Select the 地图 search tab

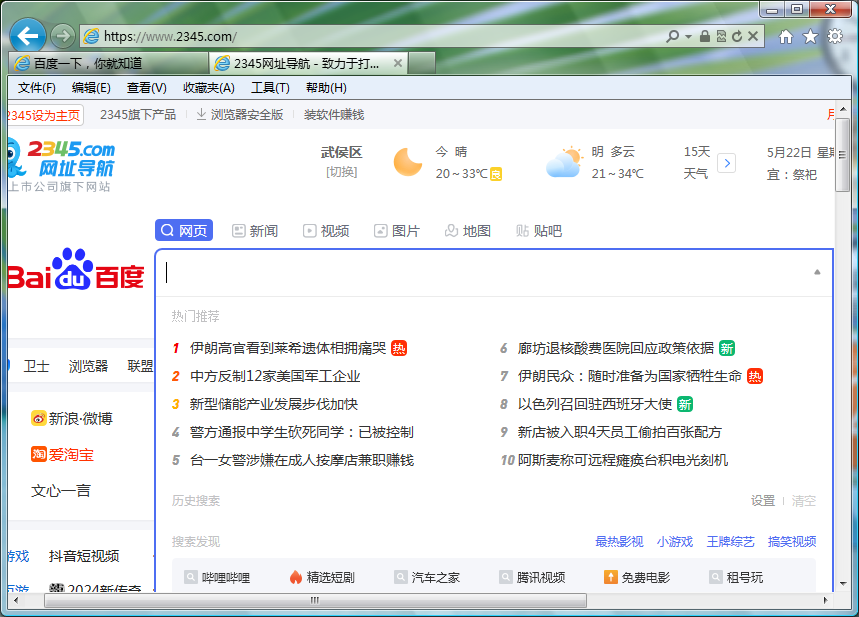(468, 231)
